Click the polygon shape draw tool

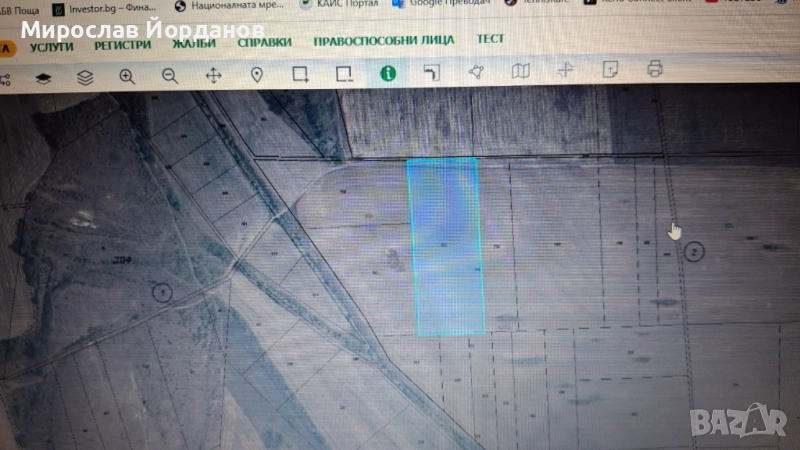click(x=476, y=71)
